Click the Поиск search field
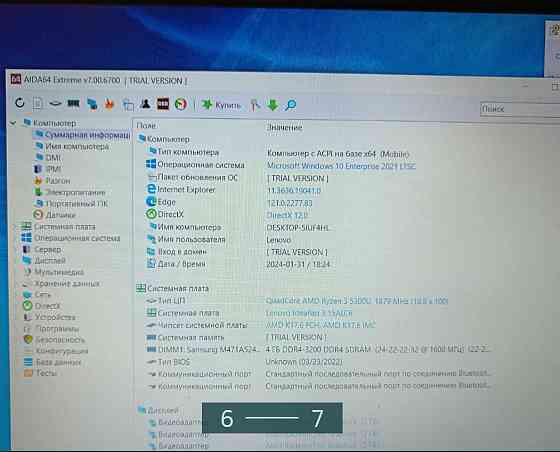Image resolution: width=560 pixels, height=452 pixels. tap(520, 109)
